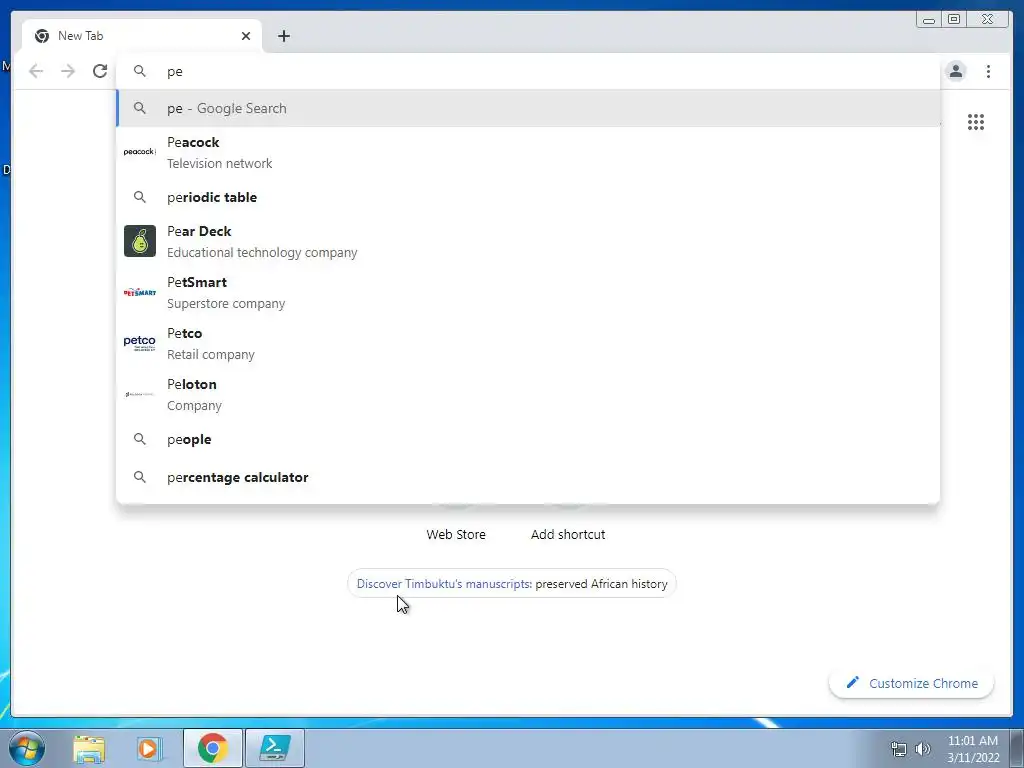
Task: Open the Chrome profile avatar icon
Action: [x=955, y=71]
